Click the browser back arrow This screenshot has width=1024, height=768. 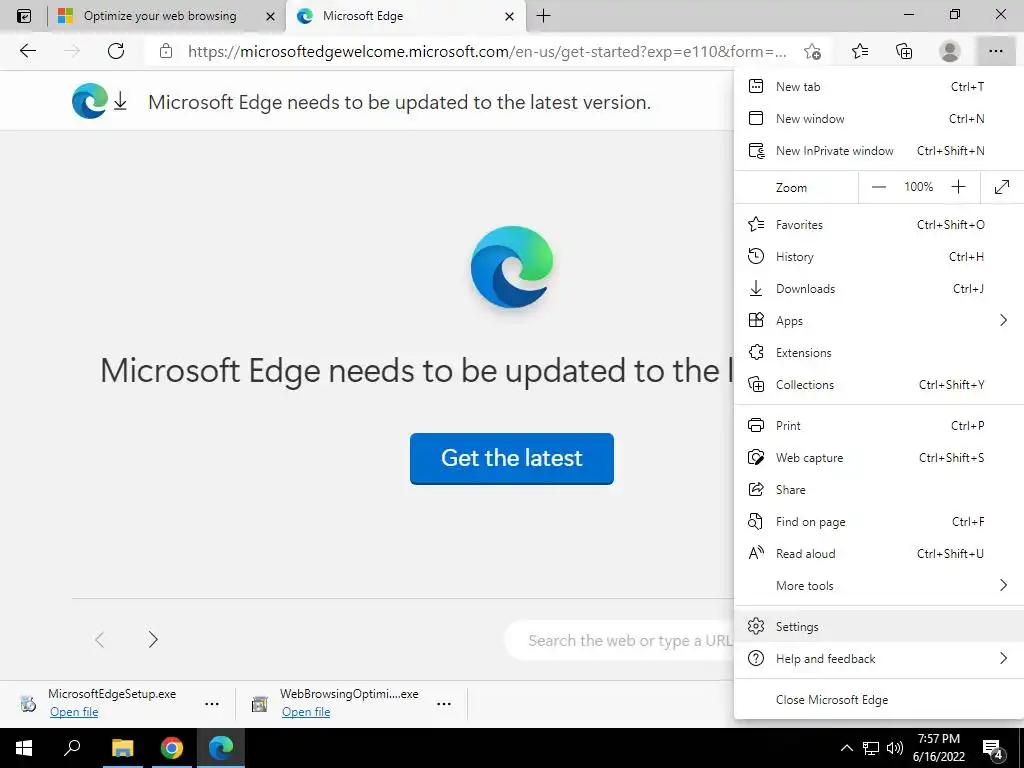click(27, 51)
